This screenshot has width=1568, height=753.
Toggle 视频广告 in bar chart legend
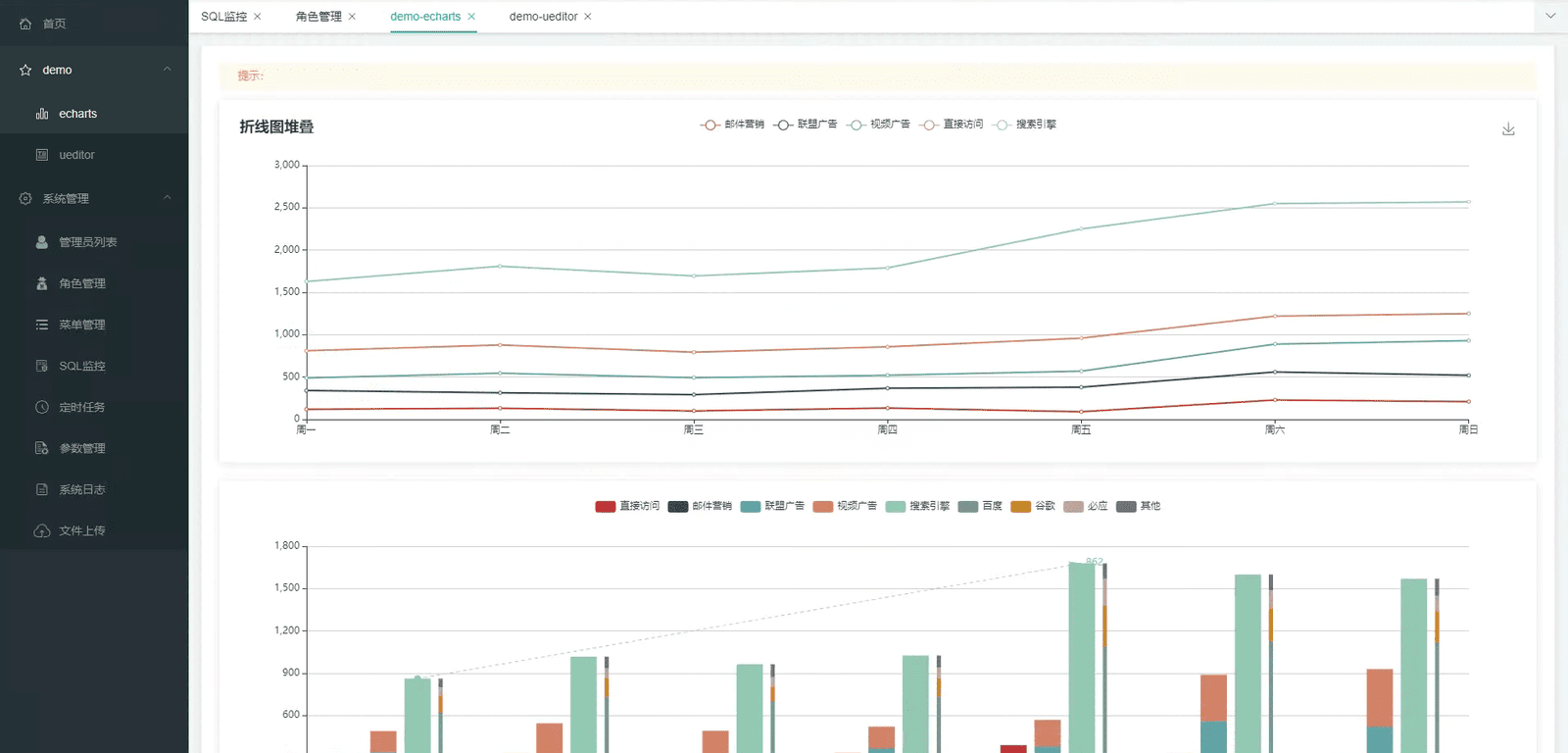pyautogui.click(x=845, y=506)
